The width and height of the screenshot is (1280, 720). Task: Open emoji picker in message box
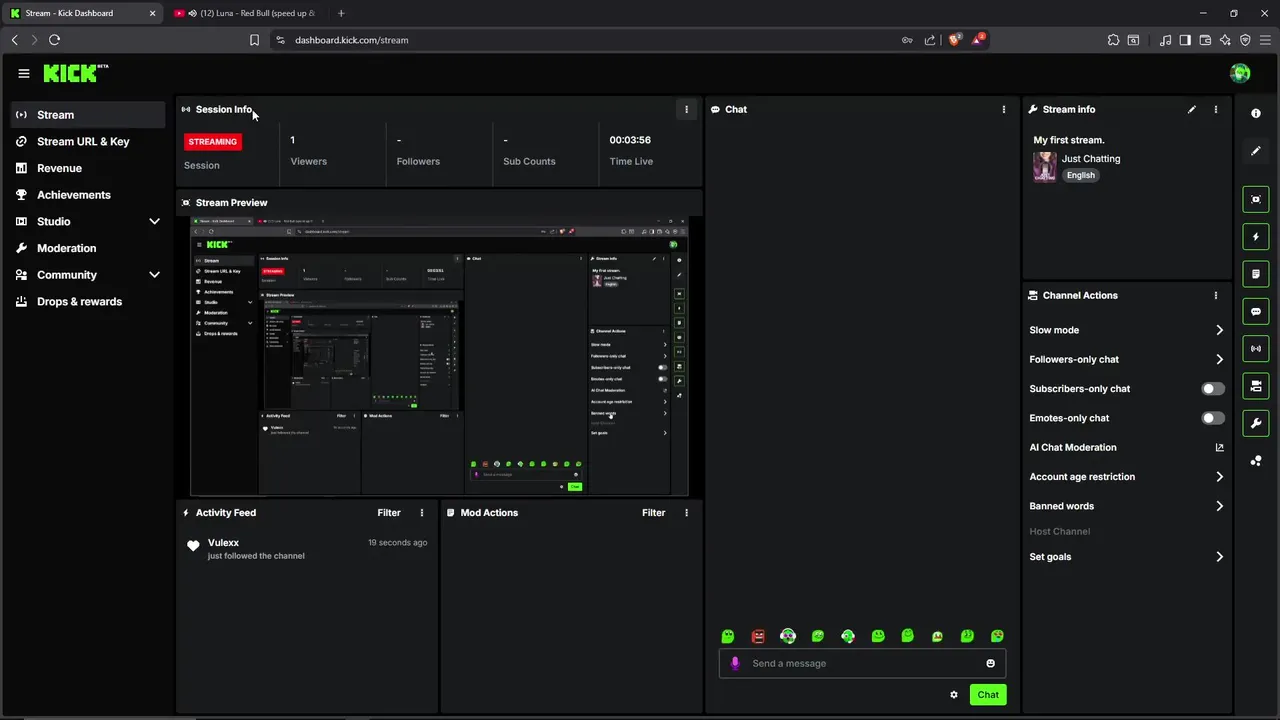tap(991, 663)
